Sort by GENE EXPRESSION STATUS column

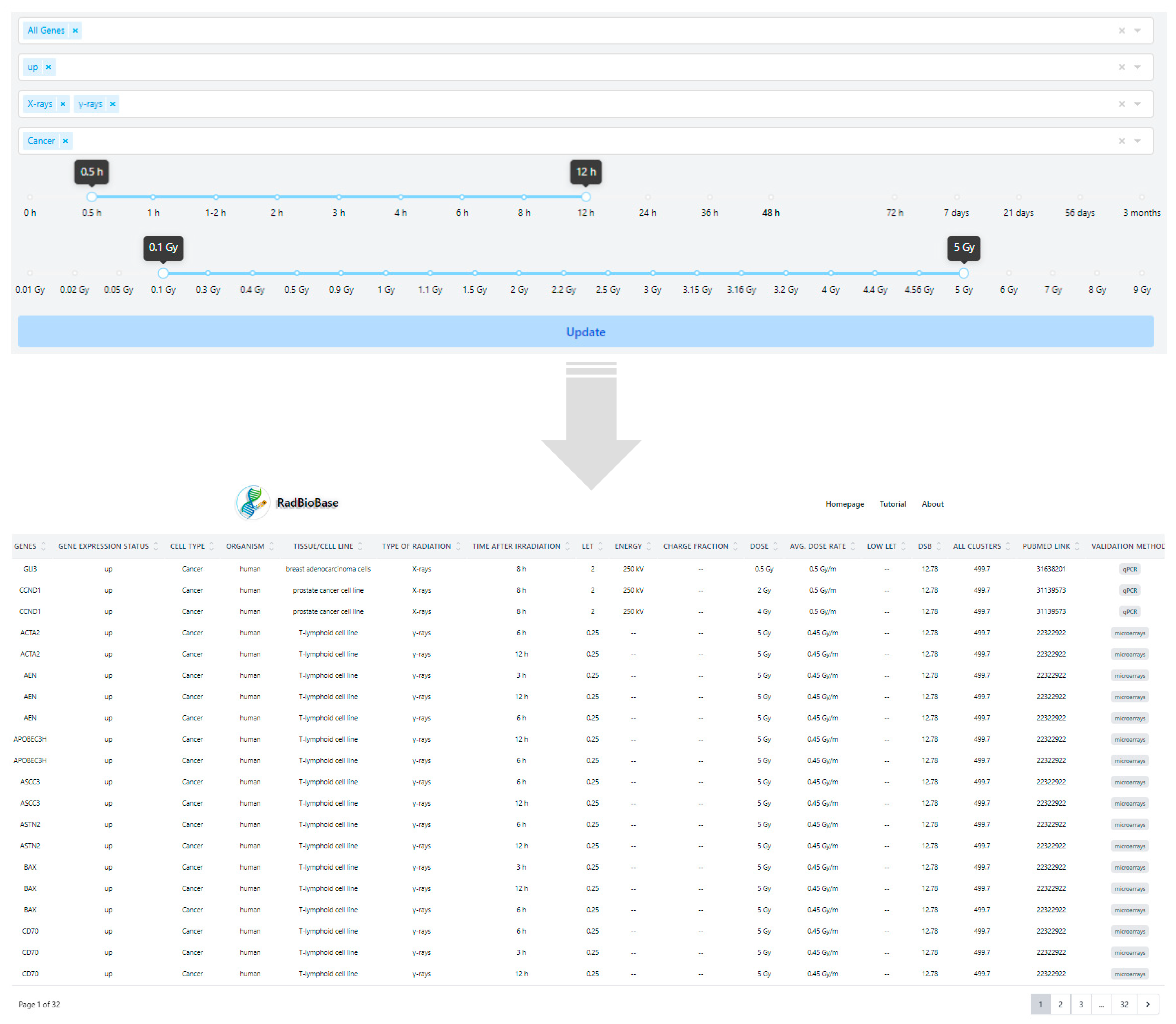(156, 546)
